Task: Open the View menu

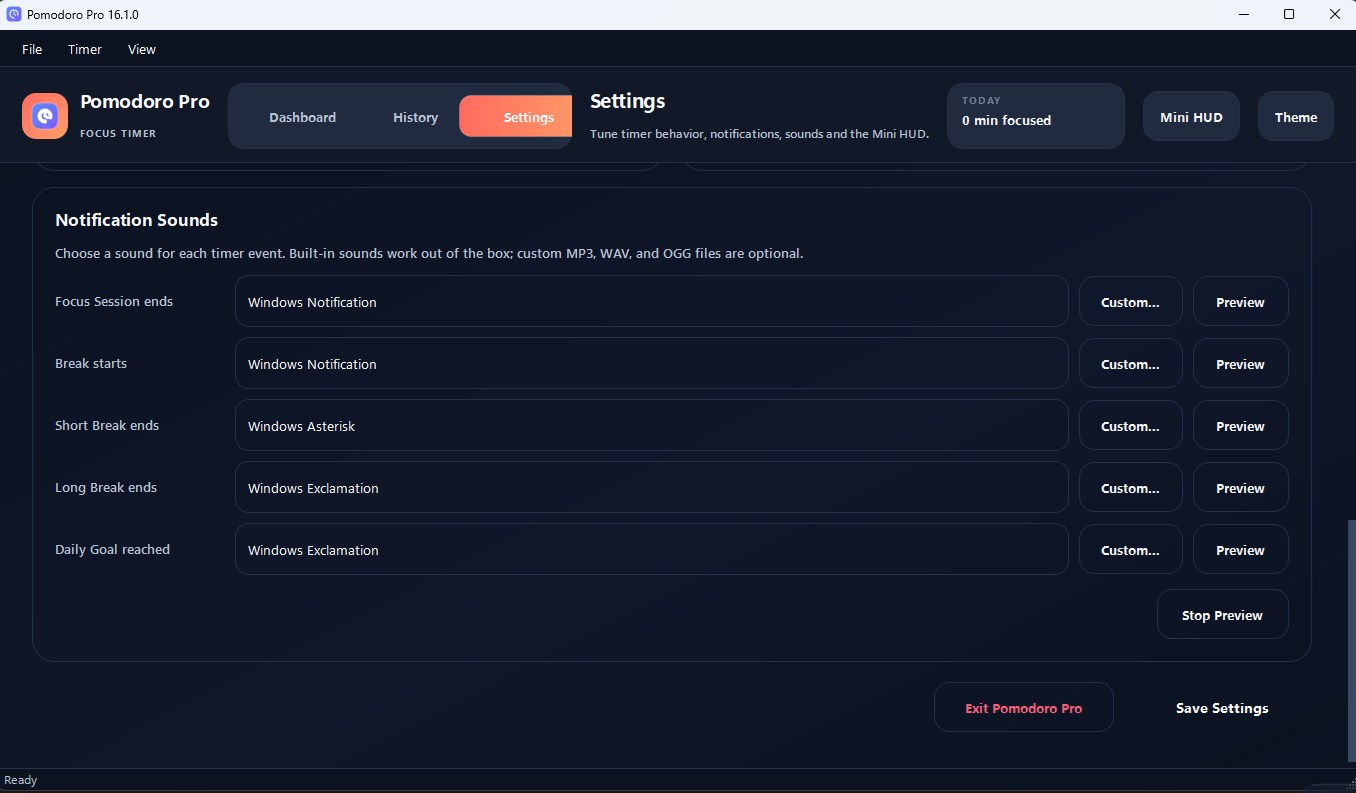Action: point(142,49)
